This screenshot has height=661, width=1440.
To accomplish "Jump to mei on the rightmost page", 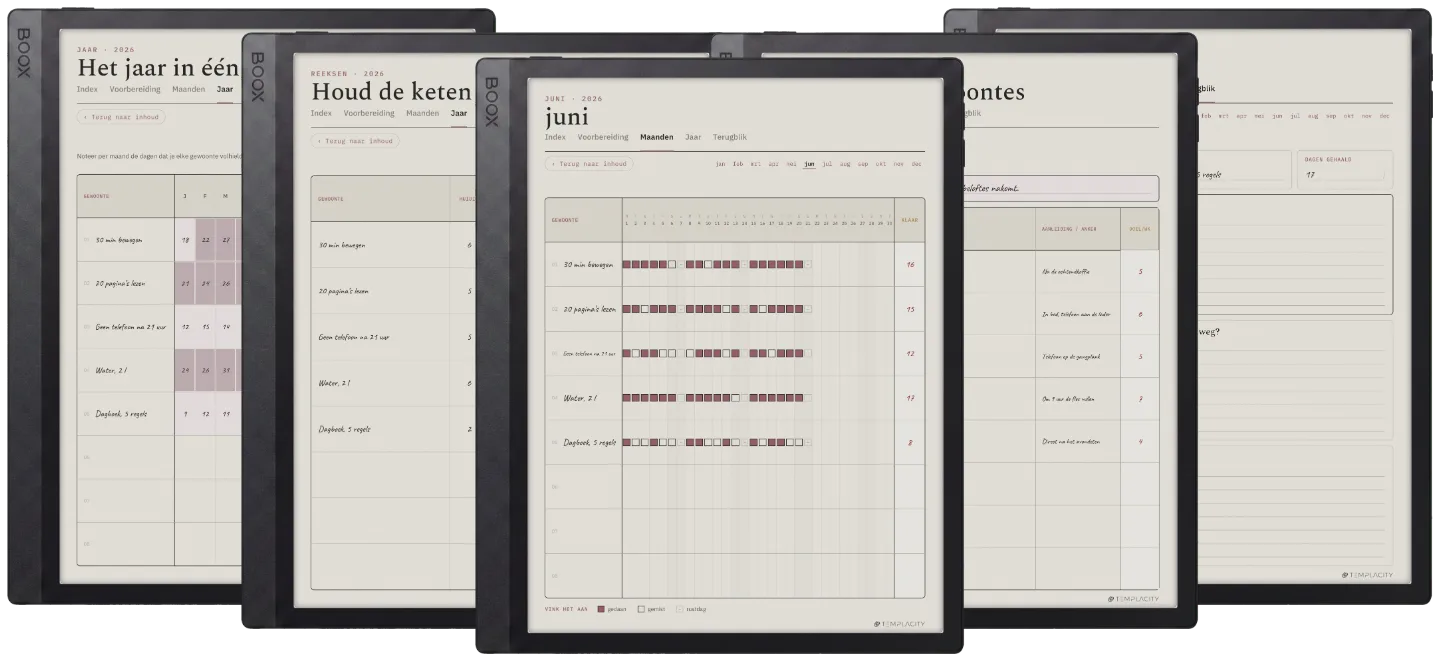I will 1259,116.
